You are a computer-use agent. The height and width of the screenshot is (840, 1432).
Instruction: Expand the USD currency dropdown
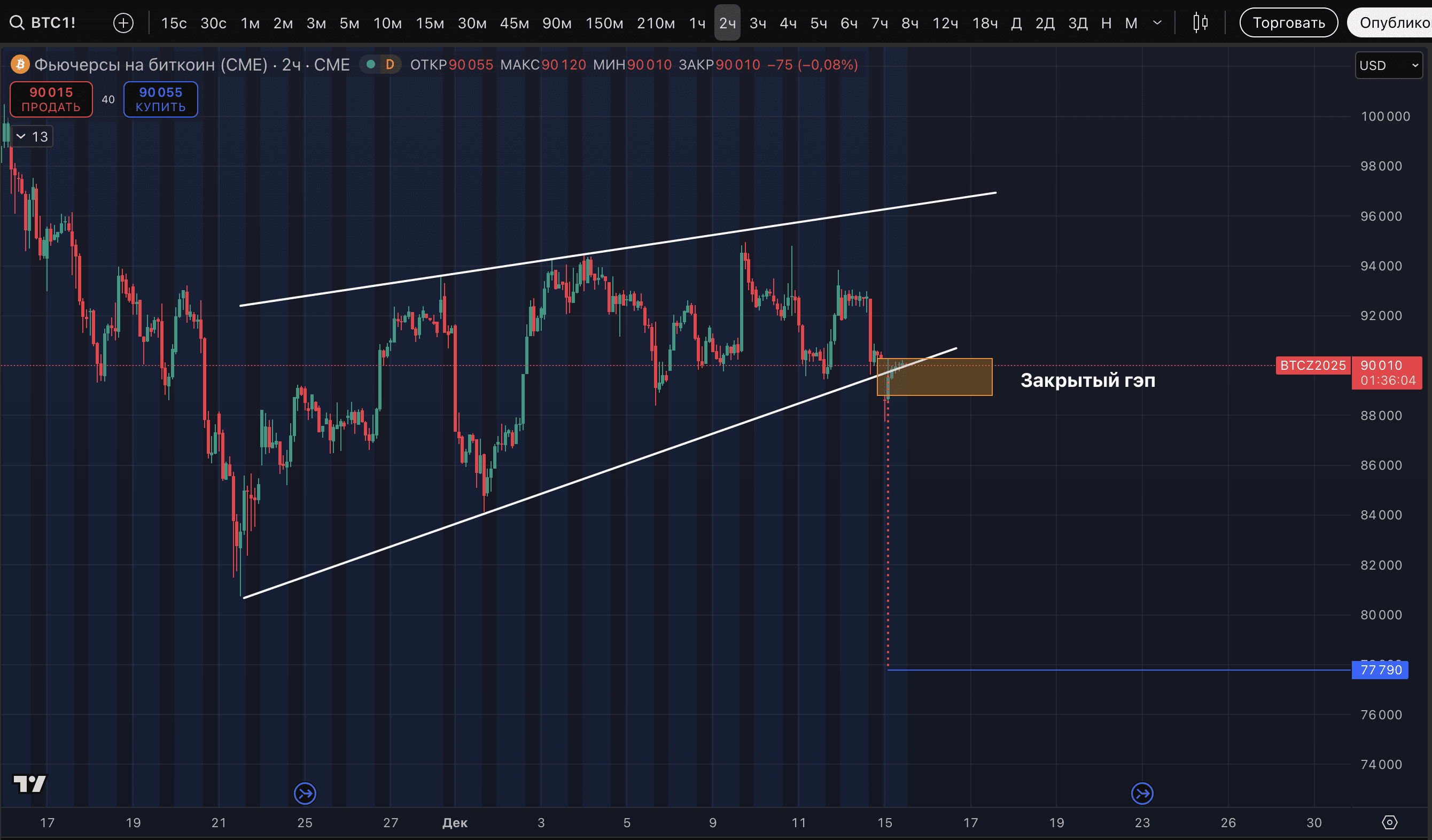click(x=1388, y=65)
